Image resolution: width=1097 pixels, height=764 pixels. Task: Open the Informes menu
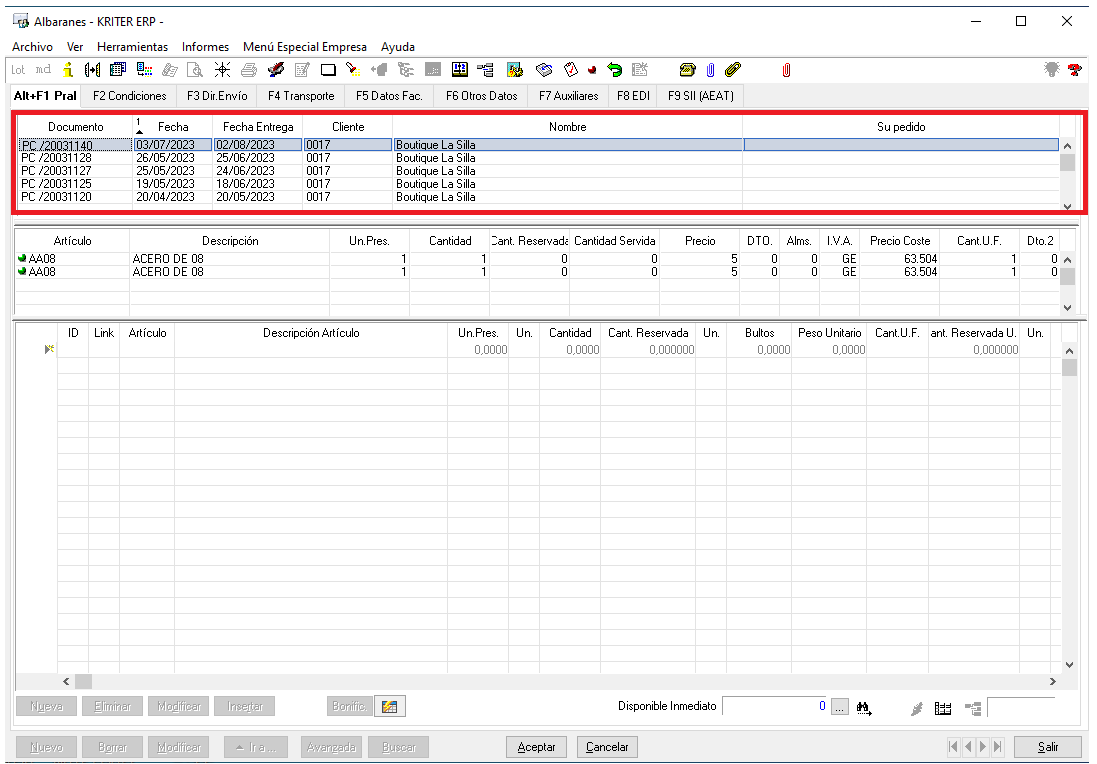(205, 47)
